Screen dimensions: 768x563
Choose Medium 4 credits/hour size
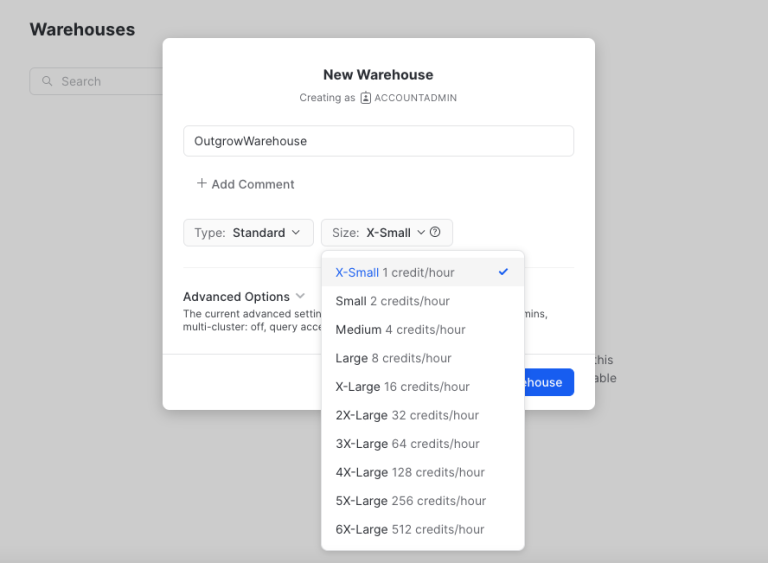click(400, 330)
